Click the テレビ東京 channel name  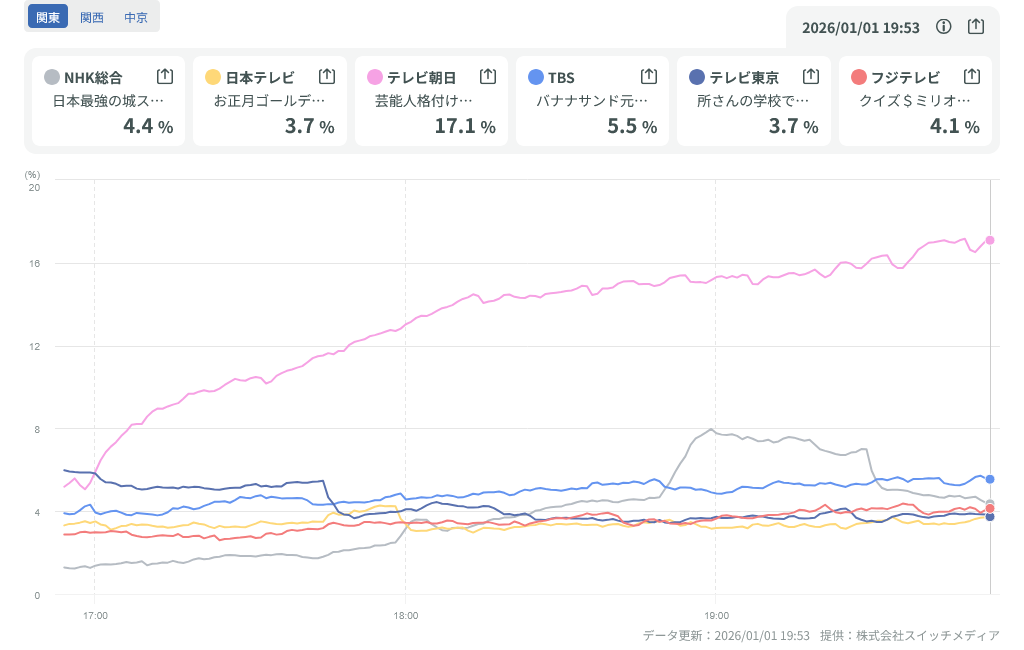click(x=744, y=77)
